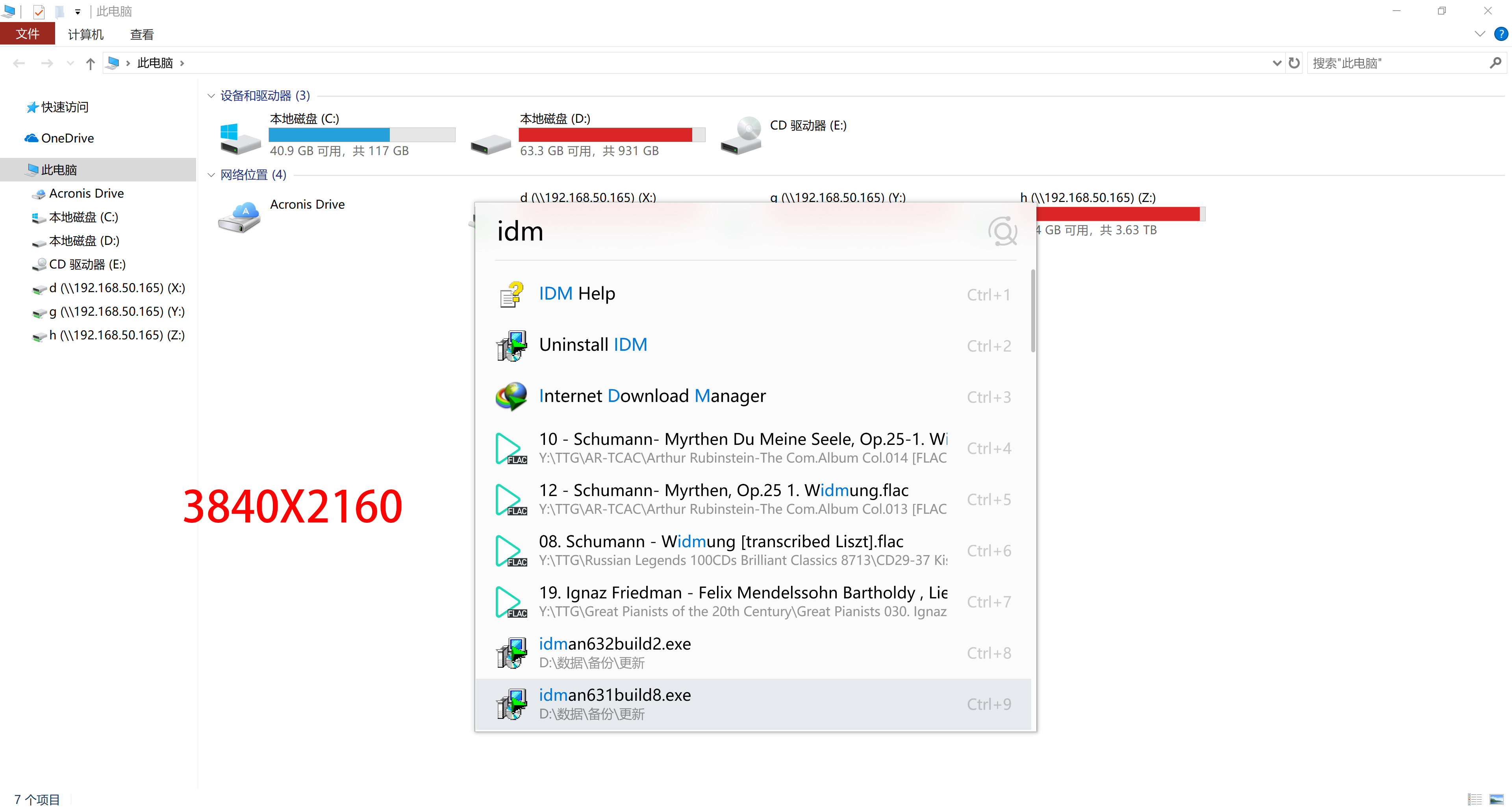Expand the ribbon with the chevron
This screenshot has height=811, width=1512.
tap(1480, 34)
